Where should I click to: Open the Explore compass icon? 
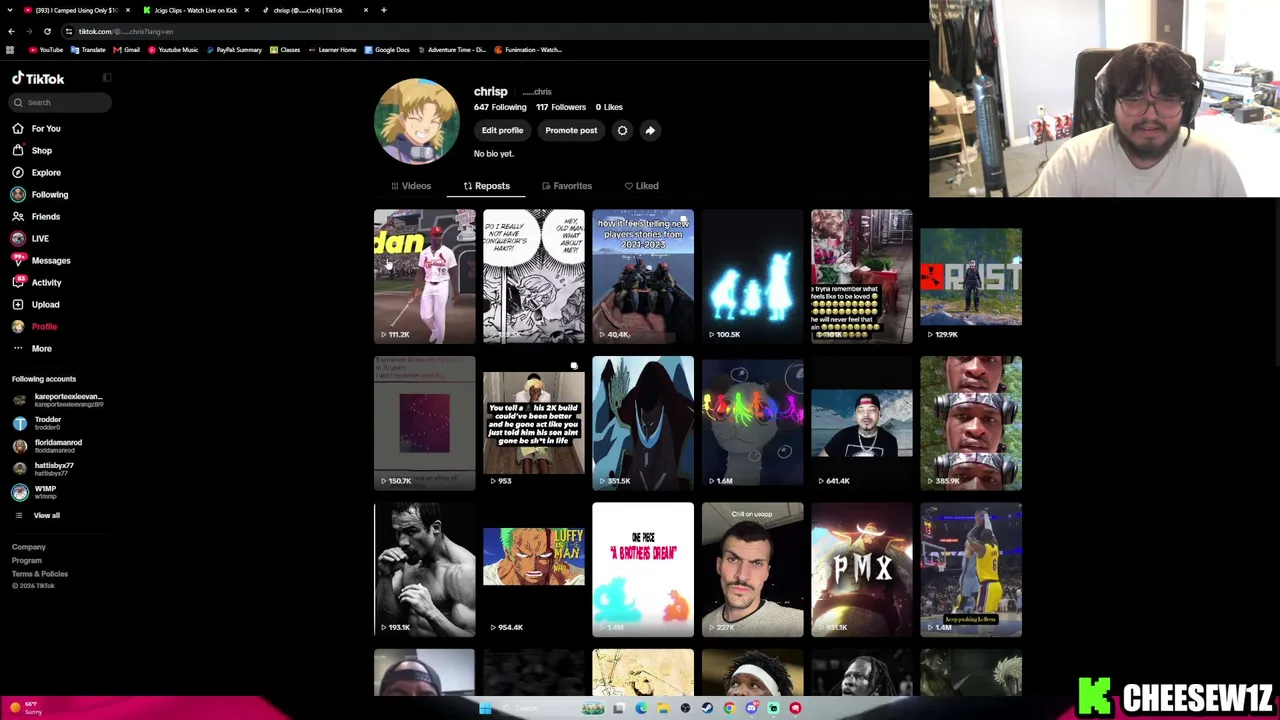[x=18, y=172]
